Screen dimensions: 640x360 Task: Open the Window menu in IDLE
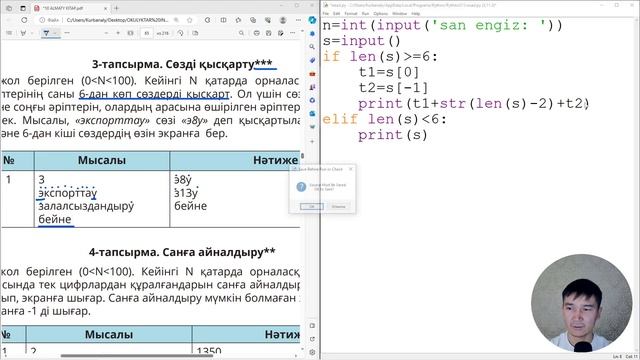(x=400, y=13)
